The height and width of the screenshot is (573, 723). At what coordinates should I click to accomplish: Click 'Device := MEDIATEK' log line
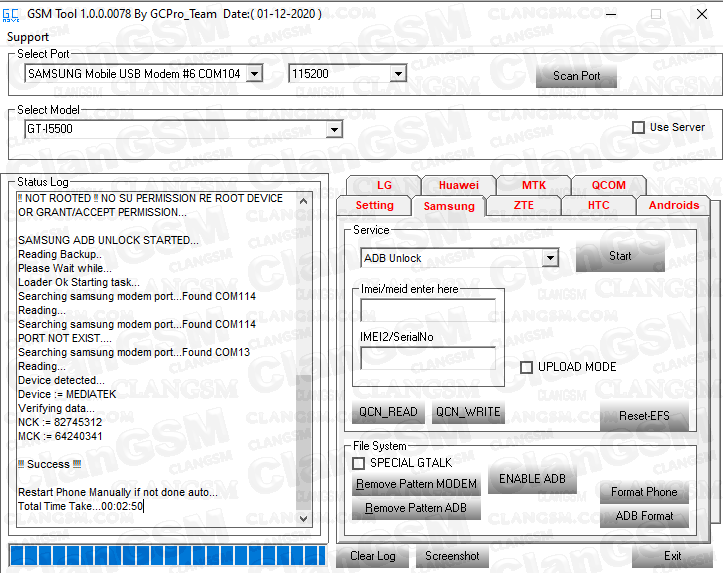pyautogui.click(x=67, y=394)
